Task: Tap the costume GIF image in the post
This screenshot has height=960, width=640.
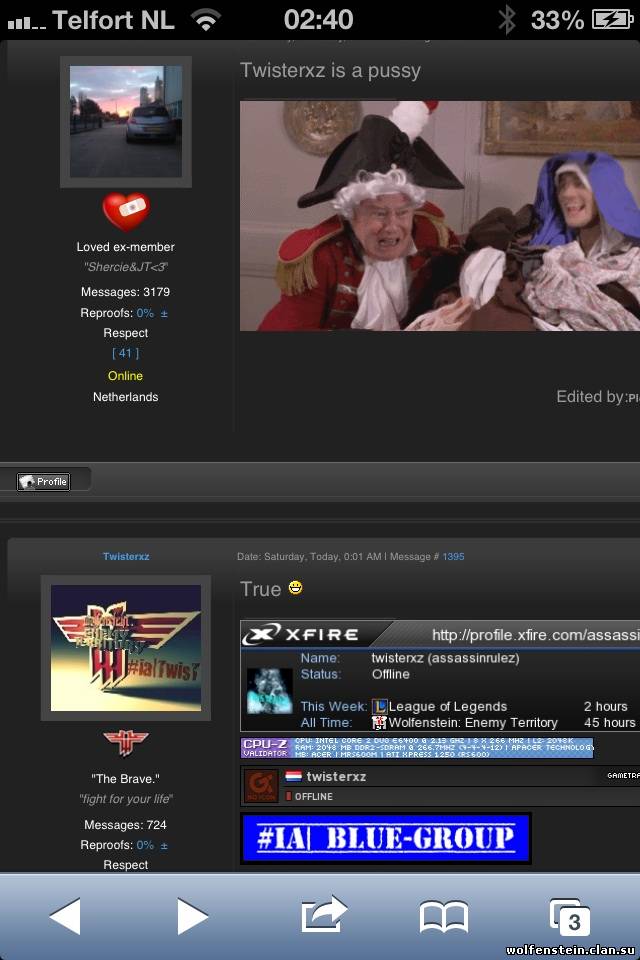Action: [x=440, y=215]
